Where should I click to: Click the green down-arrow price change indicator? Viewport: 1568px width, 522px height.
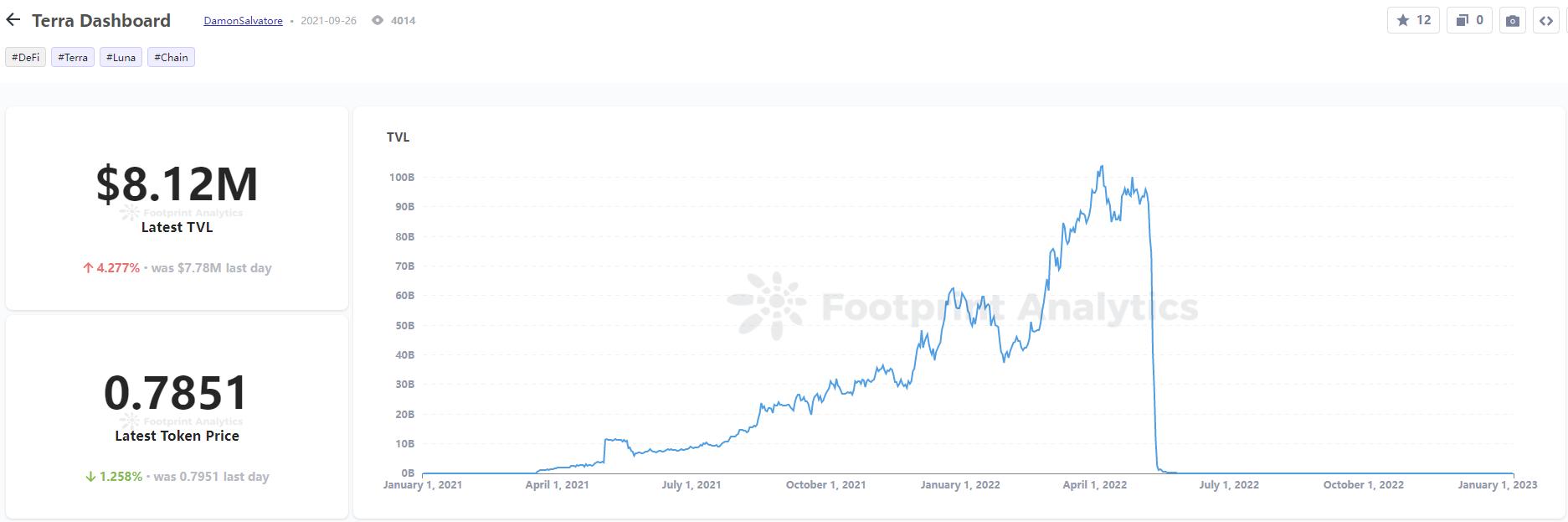pos(90,477)
